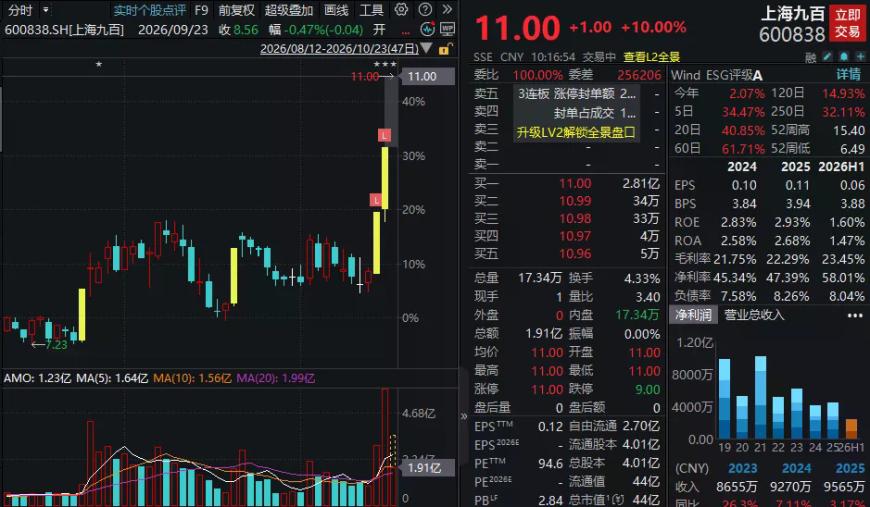Click the three-star marker above chart
The image size is (870, 507).
(385, 64)
